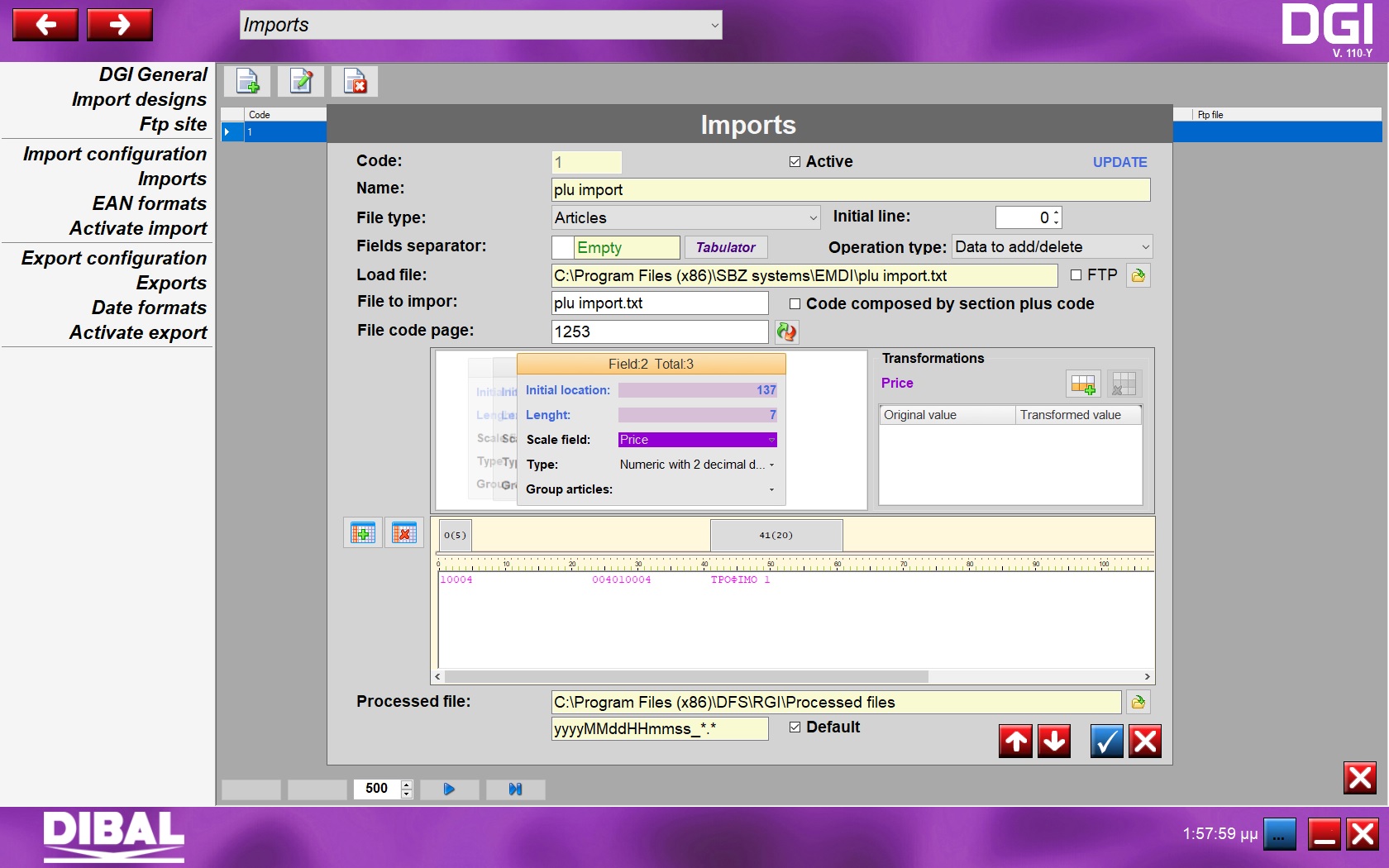The height and width of the screenshot is (868, 1389).
Task: Cancel the import dialog with red X
Action: tap(1145, 742)
